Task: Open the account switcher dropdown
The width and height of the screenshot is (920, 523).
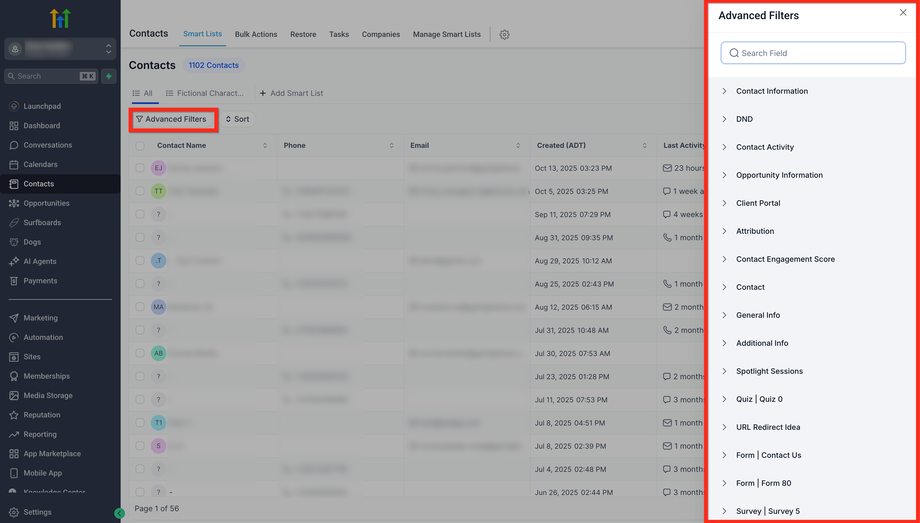Action: point(60,49)
